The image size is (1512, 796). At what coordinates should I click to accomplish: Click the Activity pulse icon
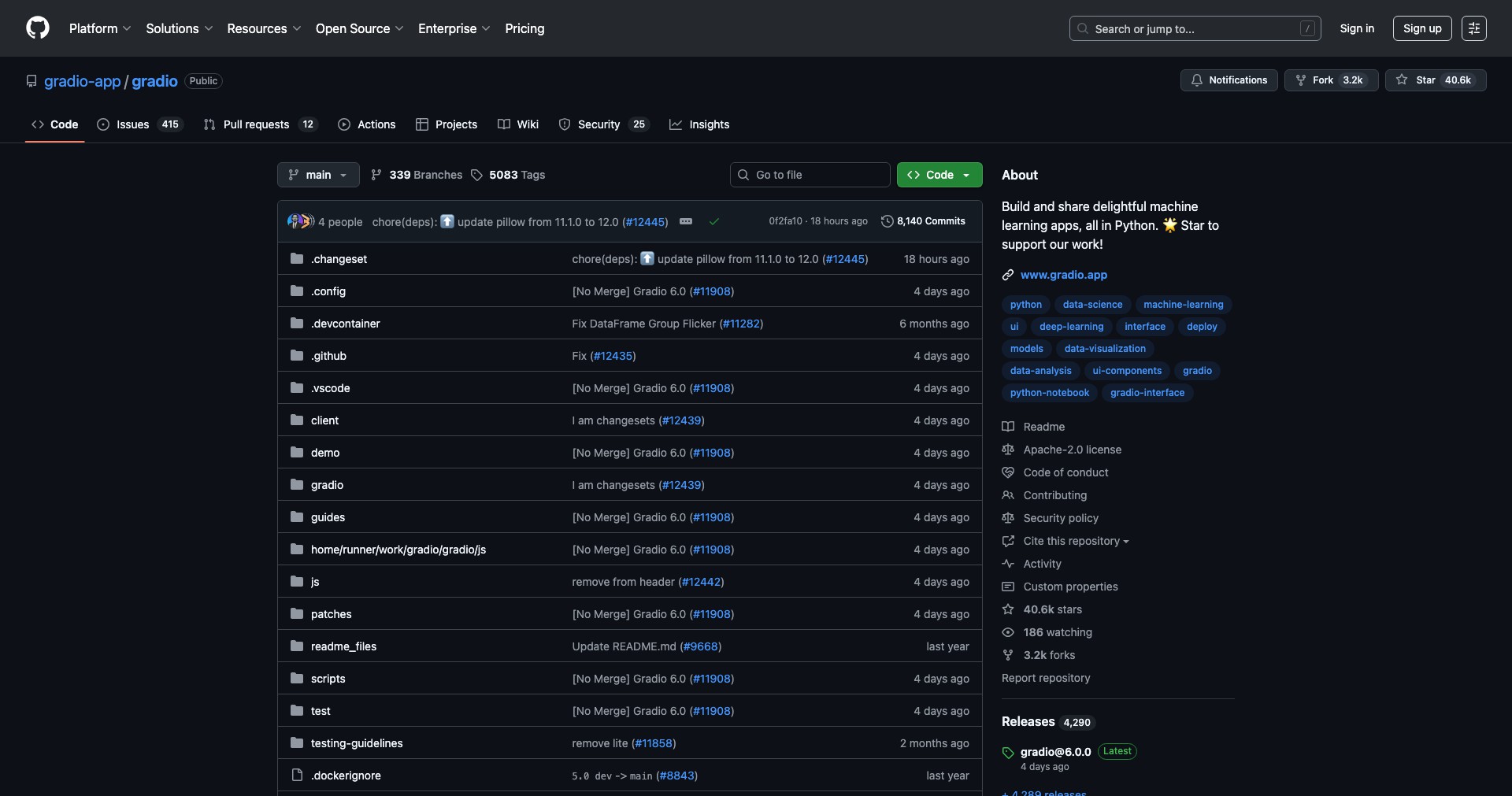[1008, 564]
